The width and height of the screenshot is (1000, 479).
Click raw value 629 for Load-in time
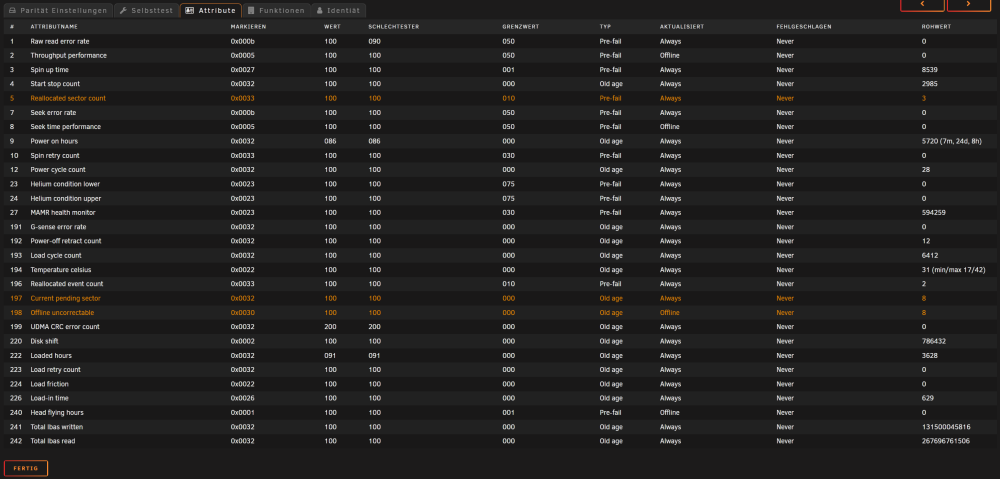(x=927, y=398)
